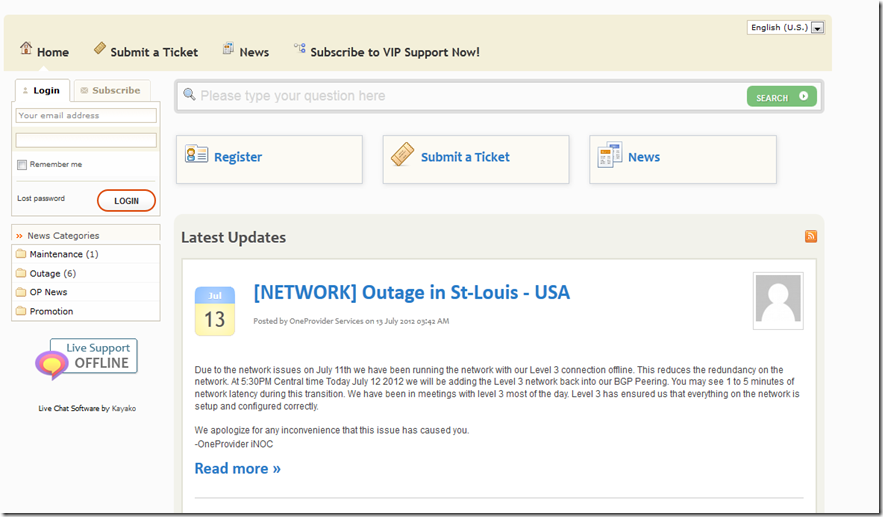Click the green SEARCH button
Image resolution: width=883 pixels, height=517 pixels.
[782, 96]
